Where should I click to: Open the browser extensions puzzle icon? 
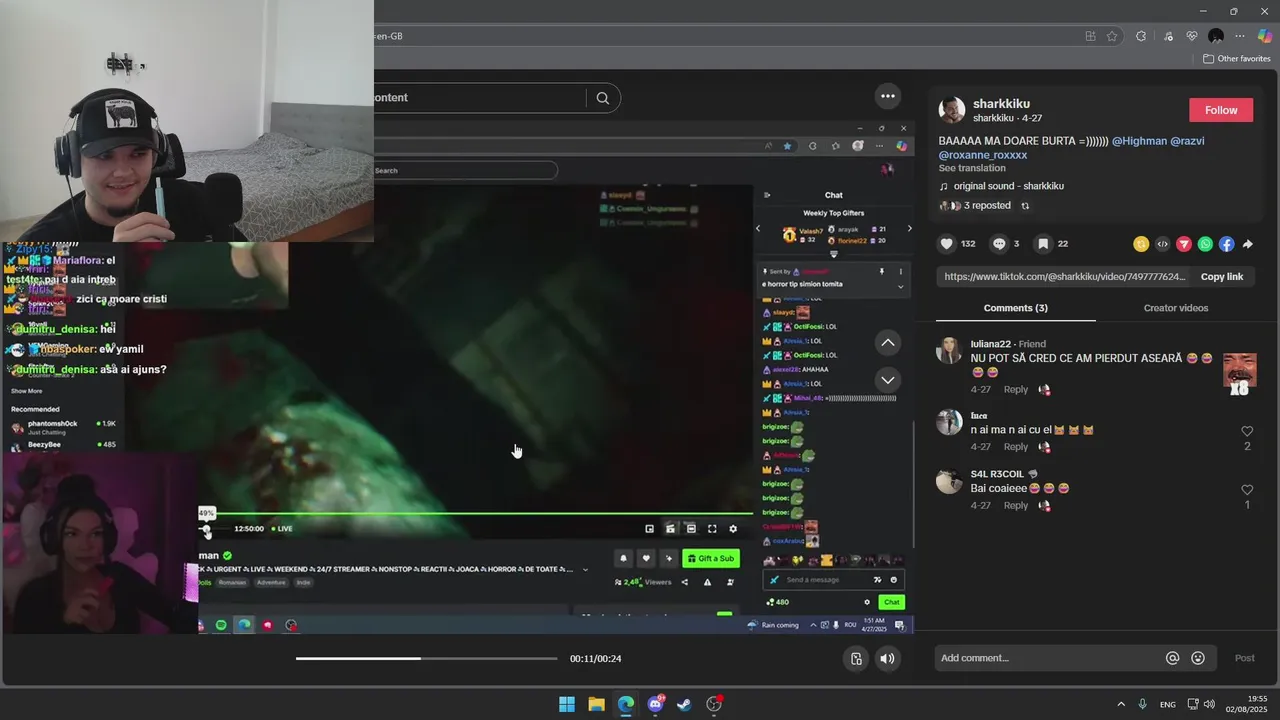(1141, 36)
